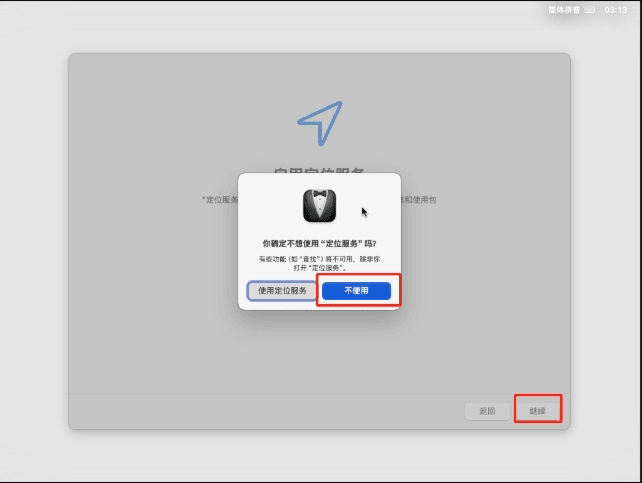Choose 使用定位服务 in the dialog

282,291
